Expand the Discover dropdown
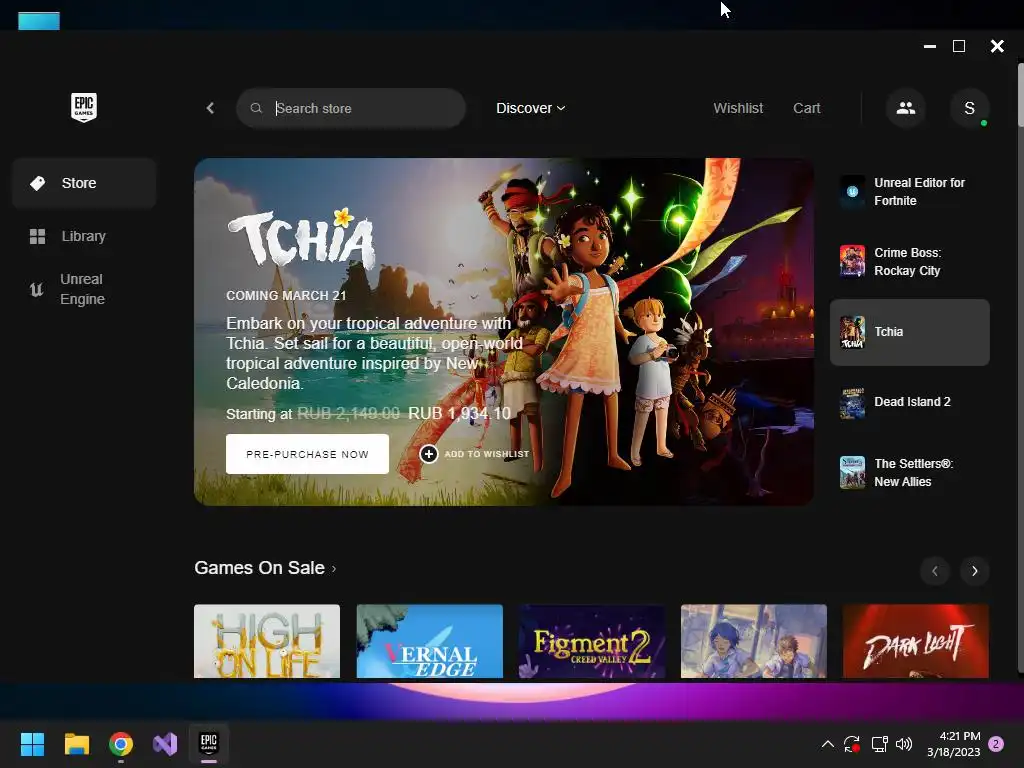This screenshot has width=1024, height=768. [530, 108]
